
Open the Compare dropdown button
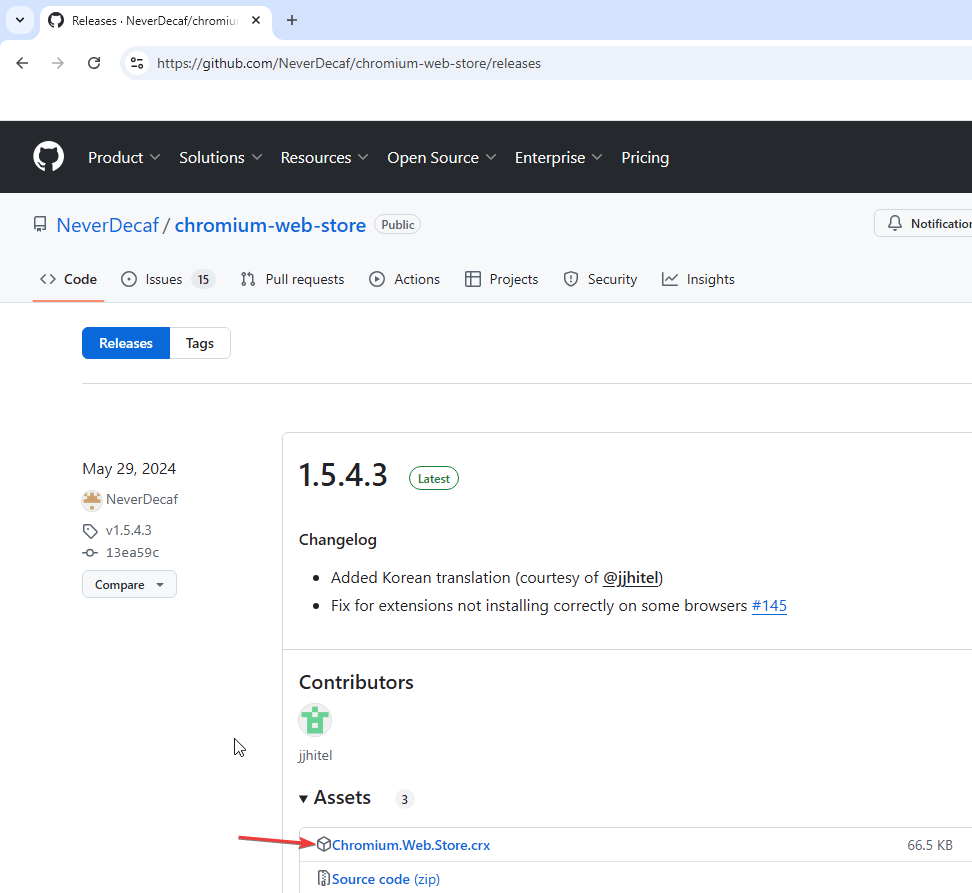tap(129, 584)
